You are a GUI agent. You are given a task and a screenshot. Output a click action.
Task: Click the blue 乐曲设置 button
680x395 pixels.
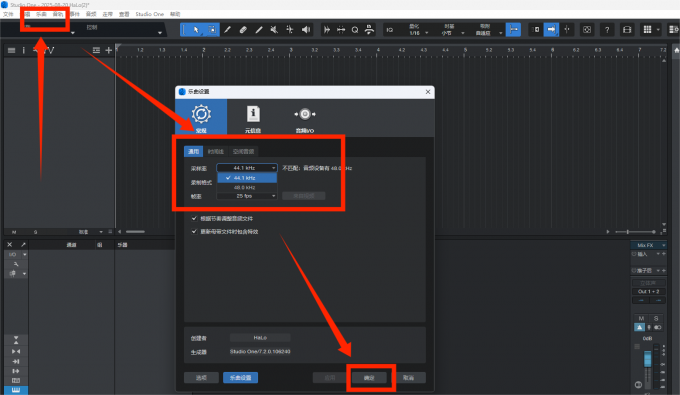click(241, 378)
